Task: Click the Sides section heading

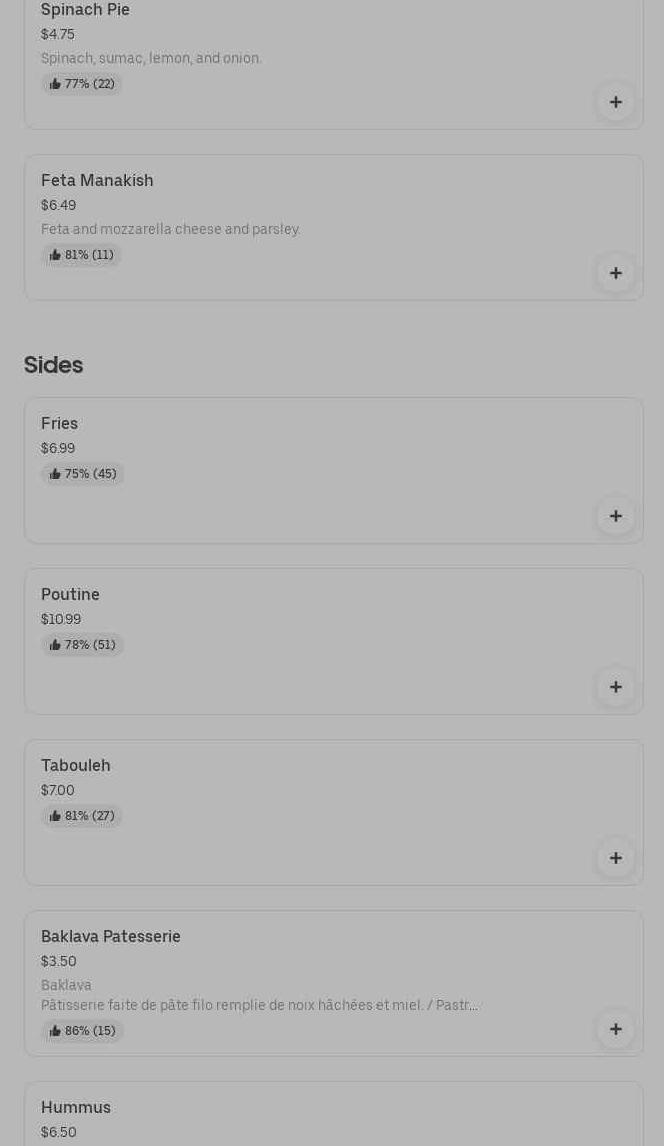Action: tap(53, 365)
